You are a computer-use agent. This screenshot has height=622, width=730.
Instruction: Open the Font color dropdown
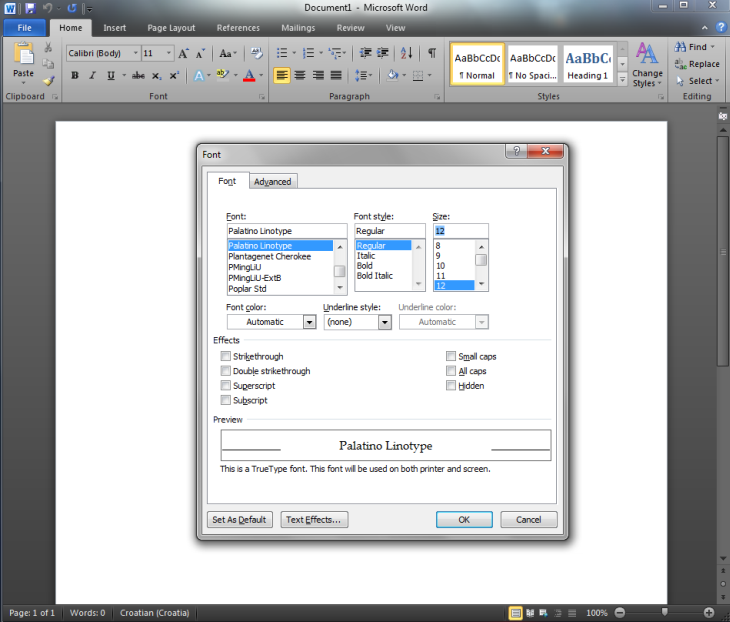(x=309, y=322)
